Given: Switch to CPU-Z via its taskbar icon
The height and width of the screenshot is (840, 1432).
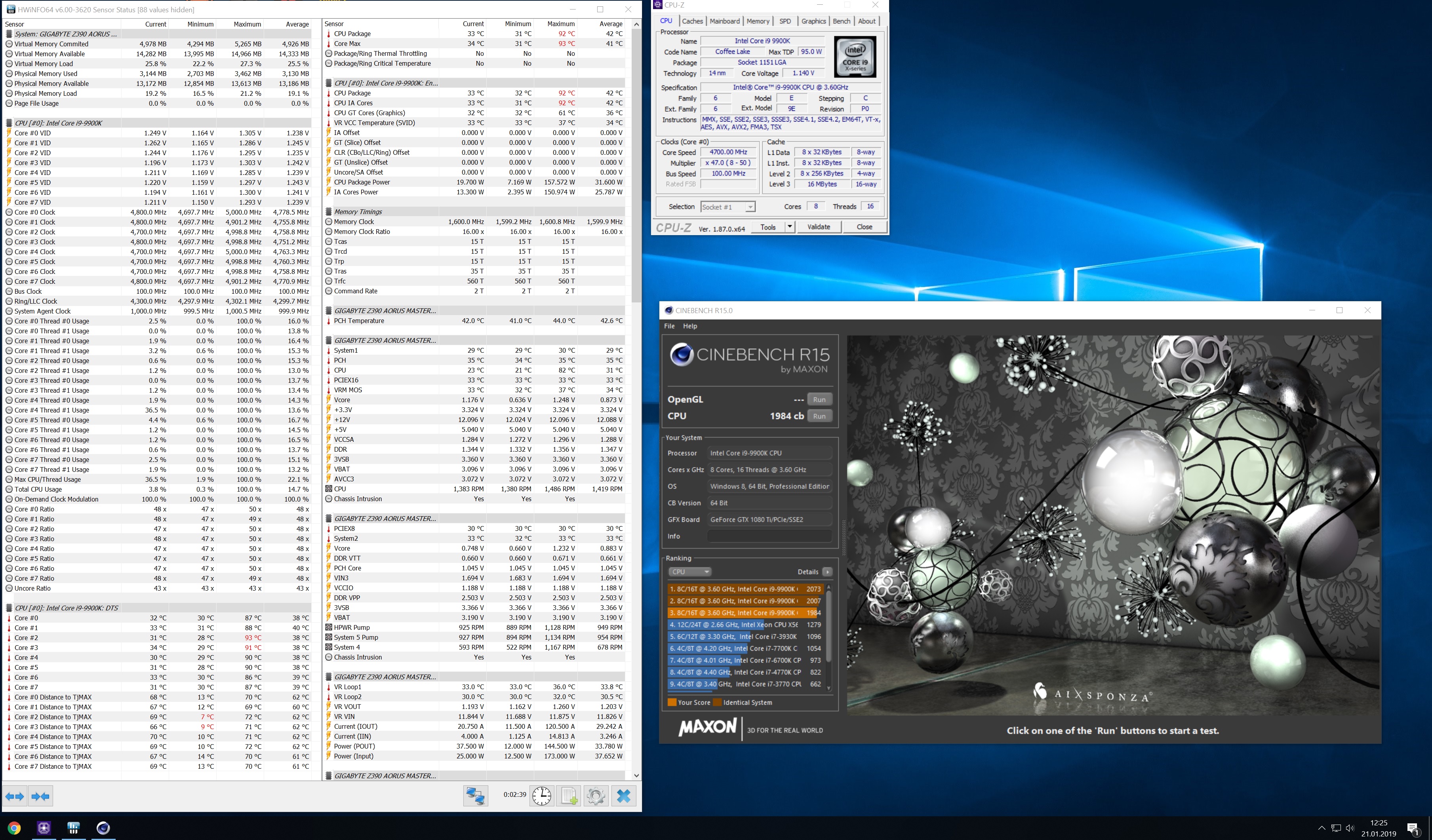Looking at the screenshot, I should 44,827.
